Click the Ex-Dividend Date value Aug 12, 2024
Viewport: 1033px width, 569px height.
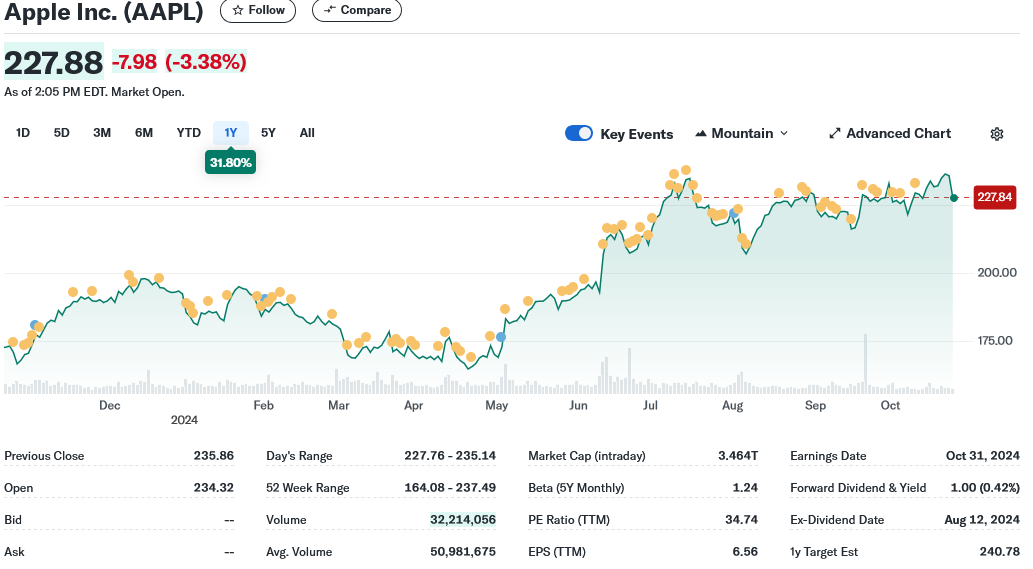point(982,520)
